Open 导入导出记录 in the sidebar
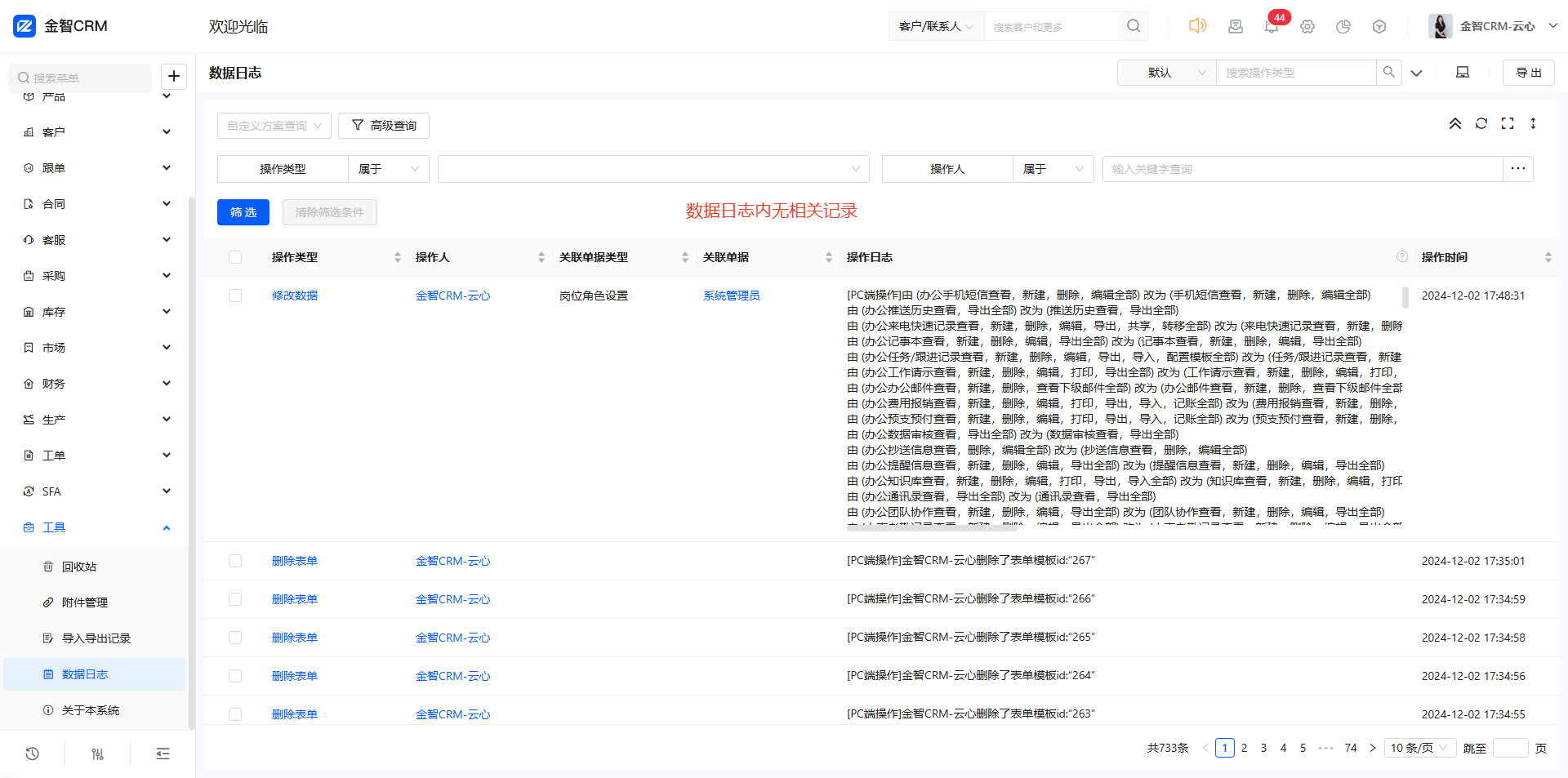 point(96,638)
